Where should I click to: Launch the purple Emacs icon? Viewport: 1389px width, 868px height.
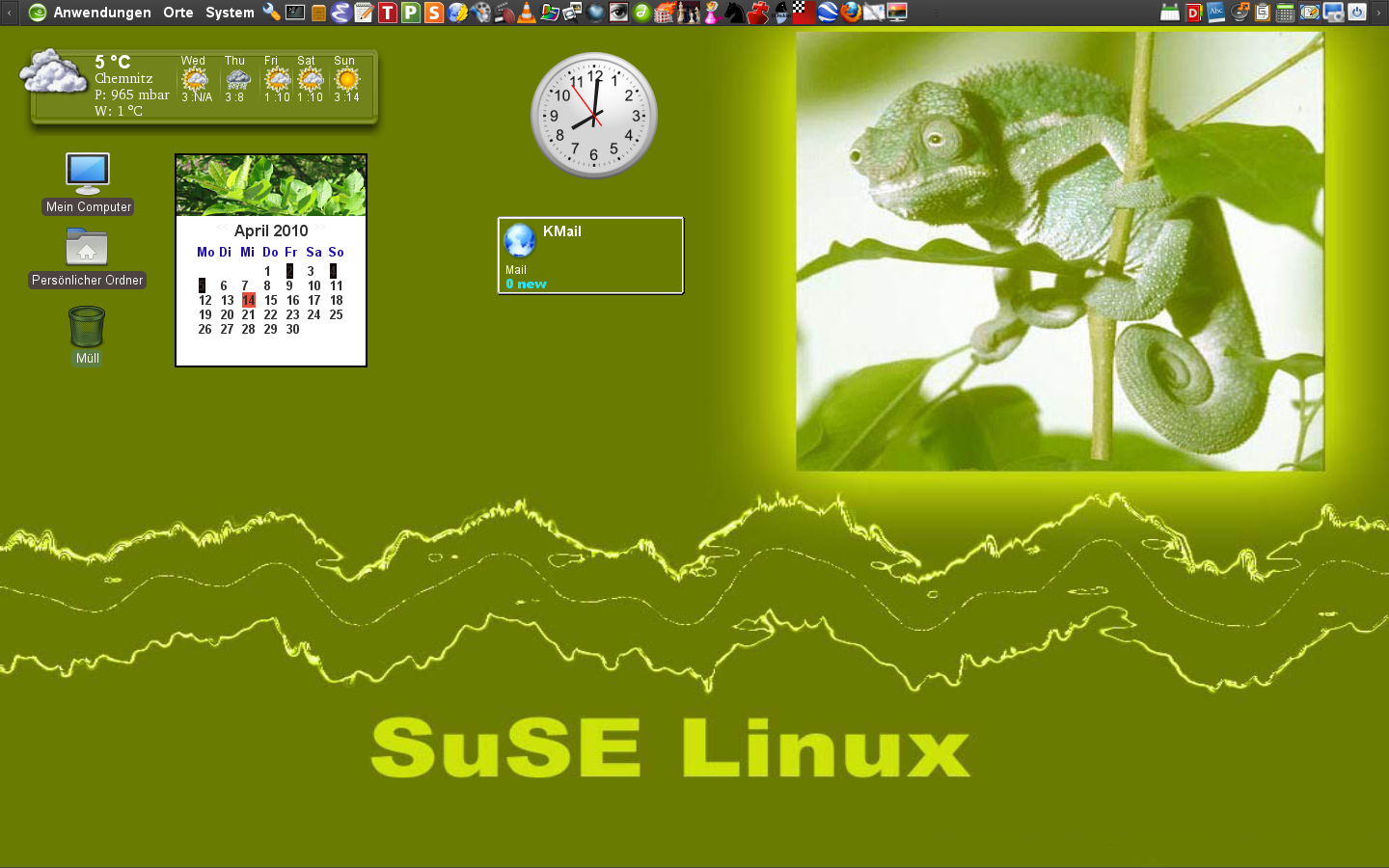click(x=340, y=13)
